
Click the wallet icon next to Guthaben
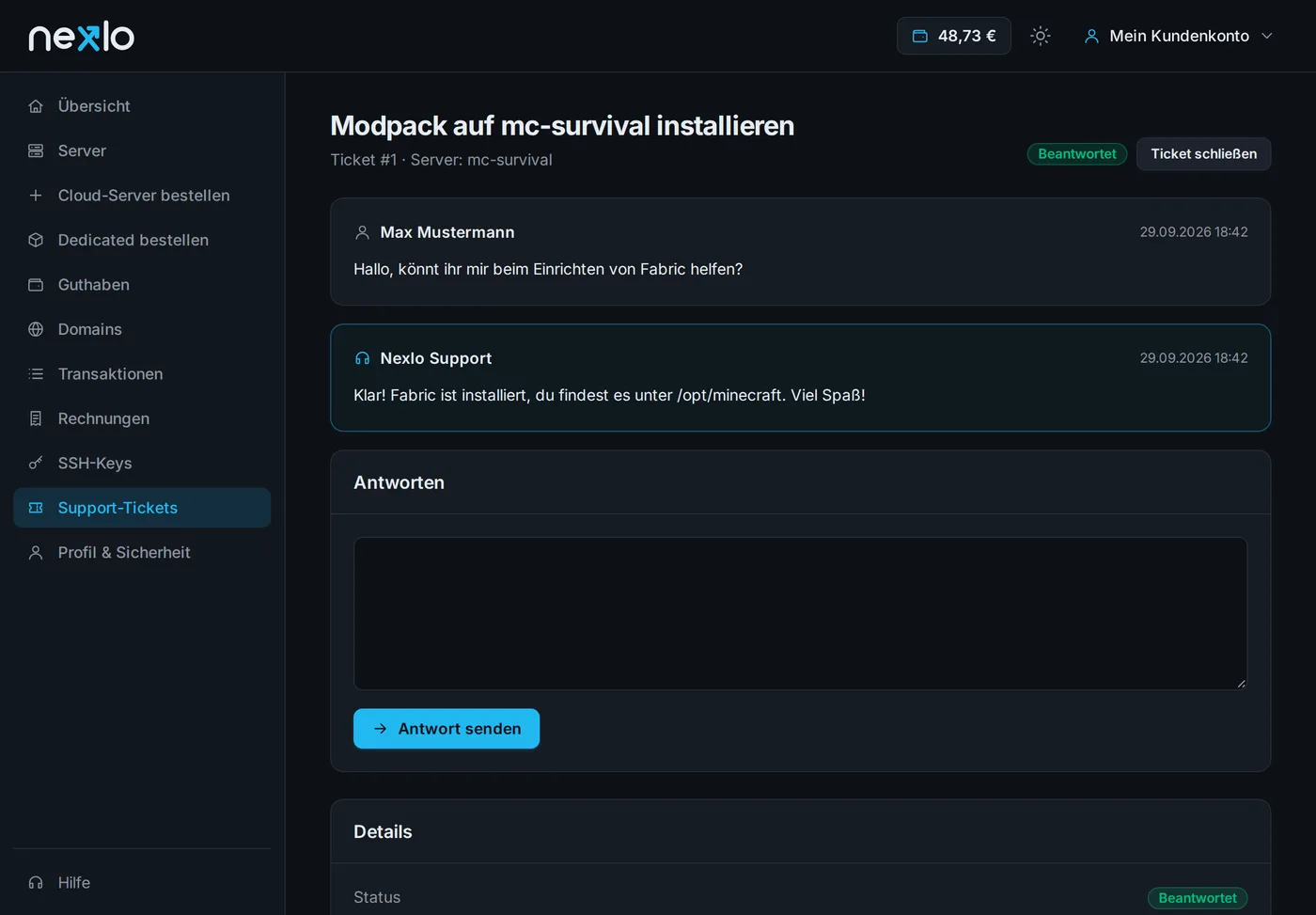tap(36, 285)
